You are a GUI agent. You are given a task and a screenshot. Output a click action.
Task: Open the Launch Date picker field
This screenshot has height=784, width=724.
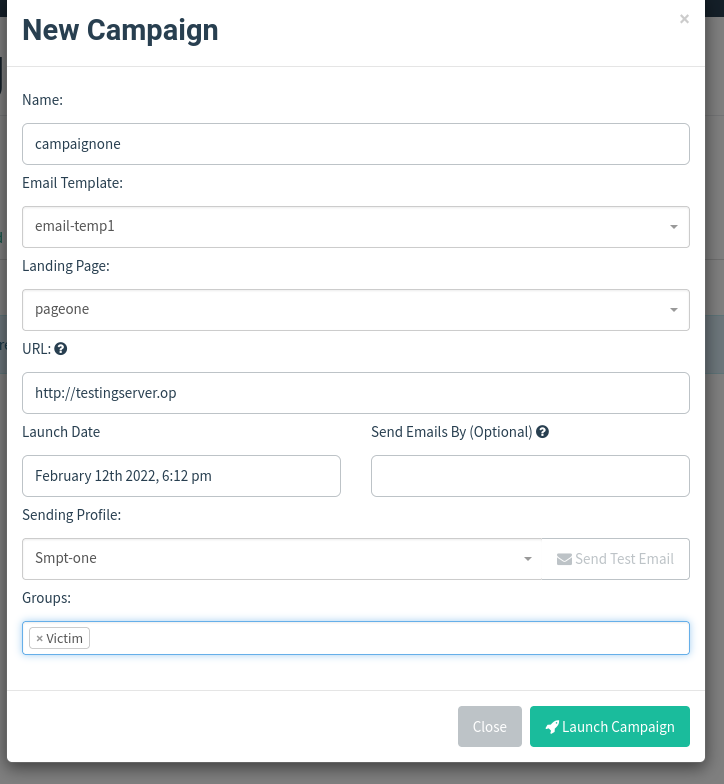pos(181,476)
